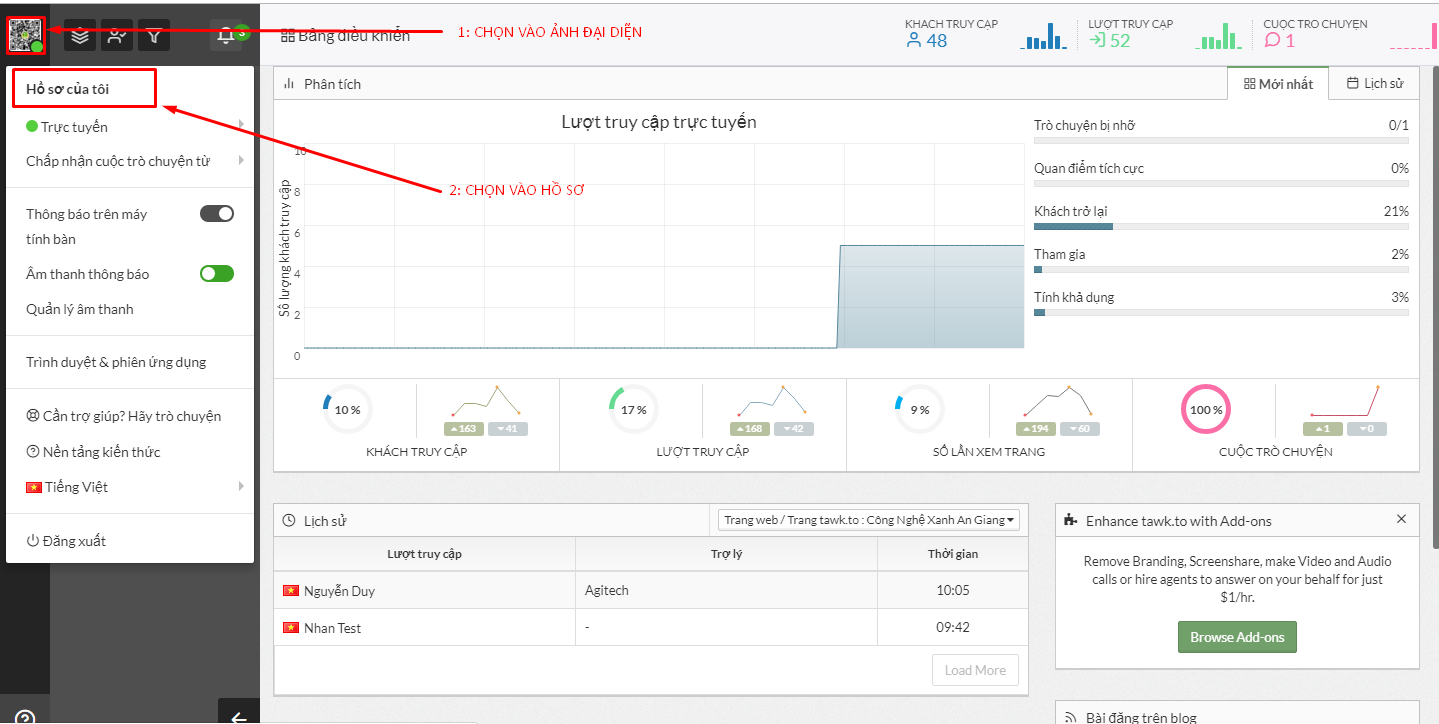The image size is (1439, 724).
Task: Open the contacts people icon
Action: click(x=117, y=36)
